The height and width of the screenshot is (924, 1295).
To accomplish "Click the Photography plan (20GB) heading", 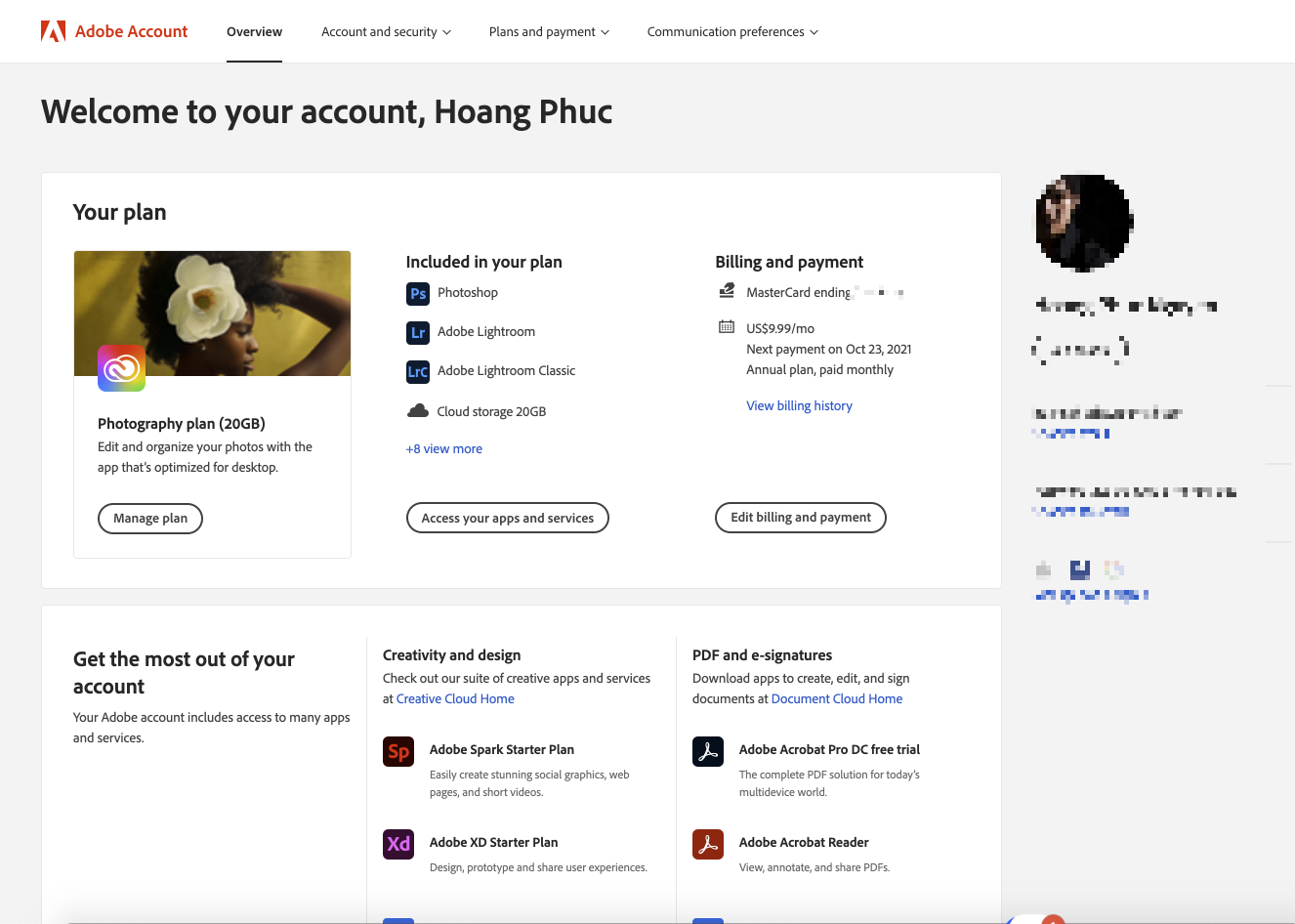I will click(x=182, y=423).
